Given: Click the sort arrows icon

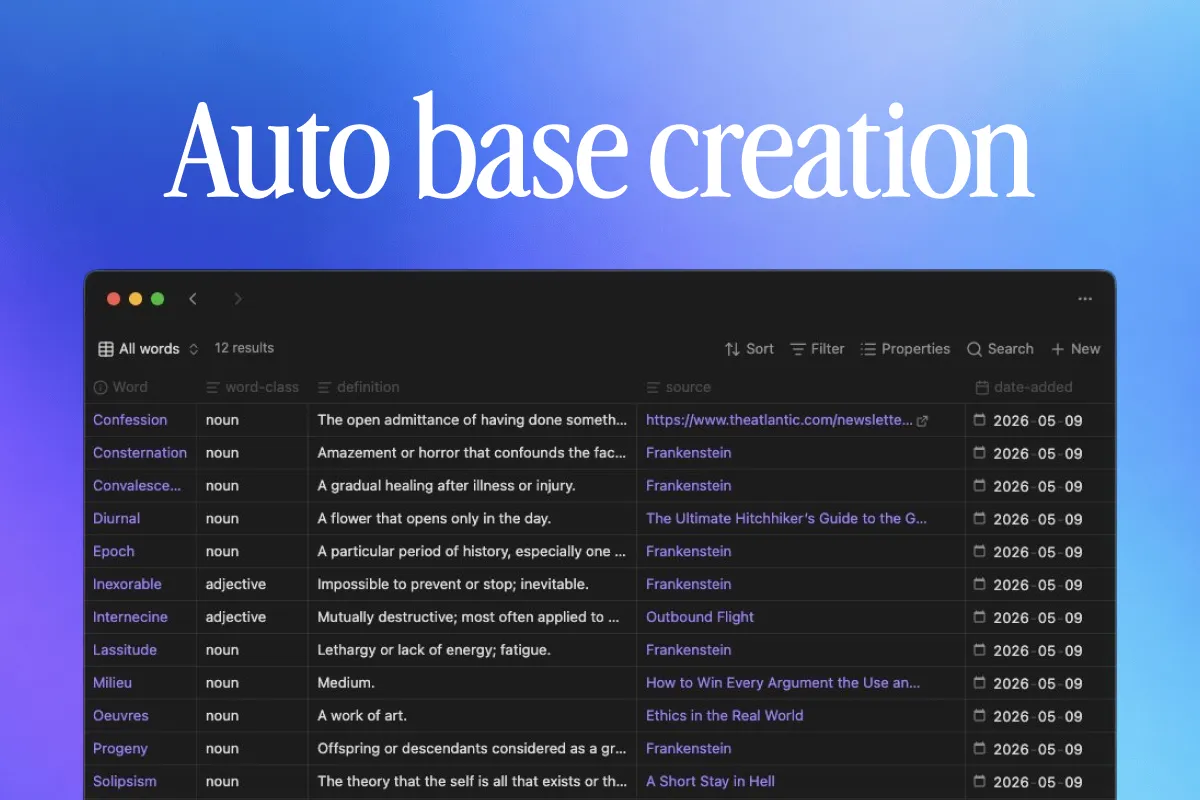Looking at the screenshot, I should 732,349.
